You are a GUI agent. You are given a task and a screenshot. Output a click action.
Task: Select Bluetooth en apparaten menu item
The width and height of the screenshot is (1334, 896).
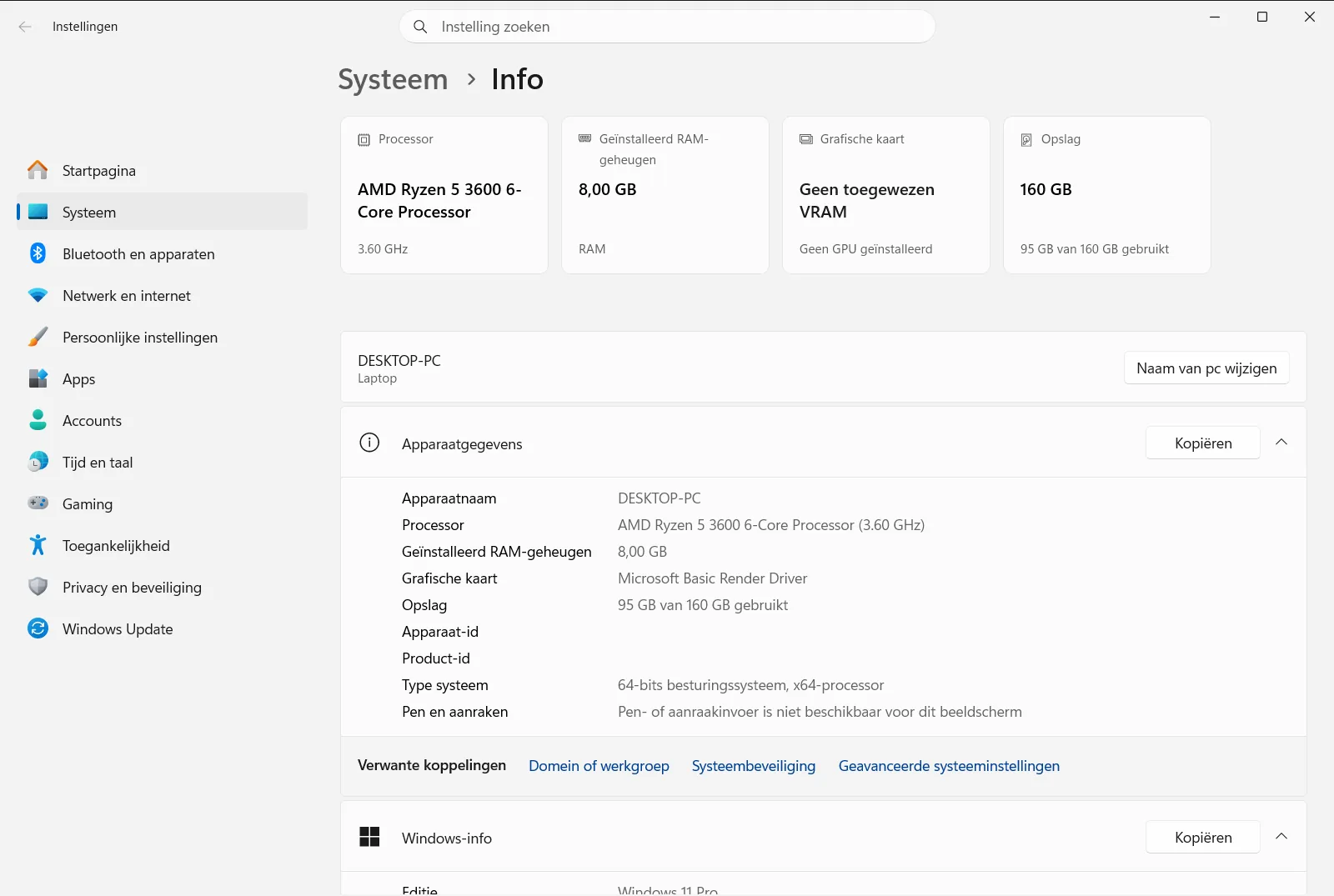(x=162, y=253)
